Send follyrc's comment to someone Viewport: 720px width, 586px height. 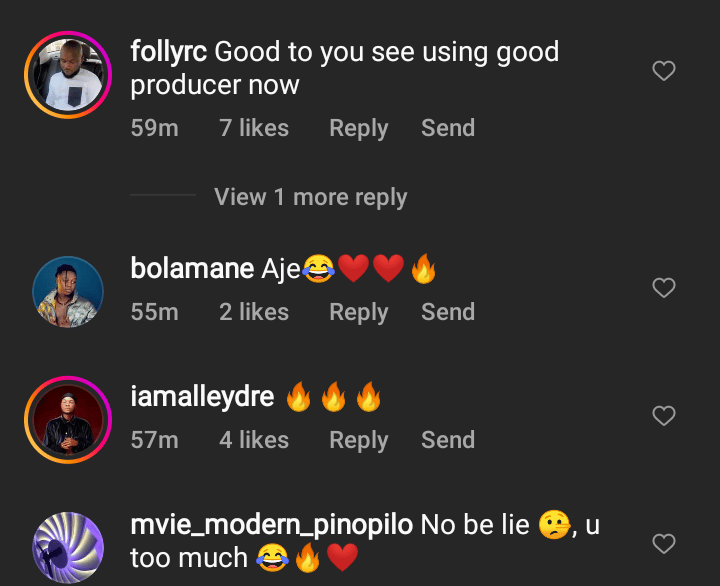(x=447, y=128)
